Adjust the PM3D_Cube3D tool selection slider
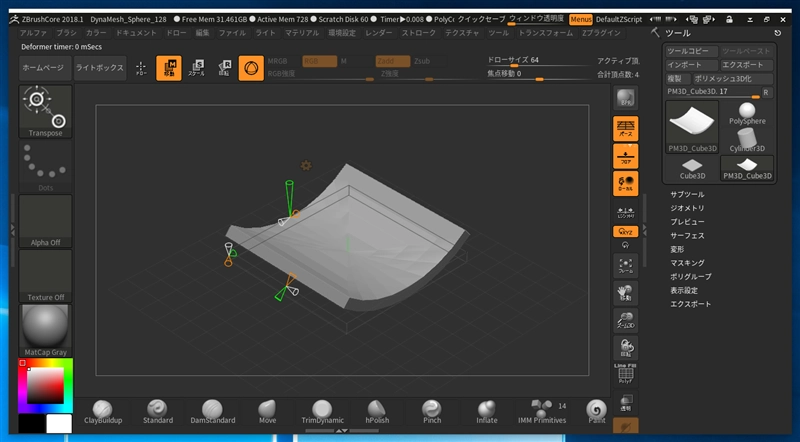Image resolution: width=800 pixels, height=442 pixels. tap(713, 92)
